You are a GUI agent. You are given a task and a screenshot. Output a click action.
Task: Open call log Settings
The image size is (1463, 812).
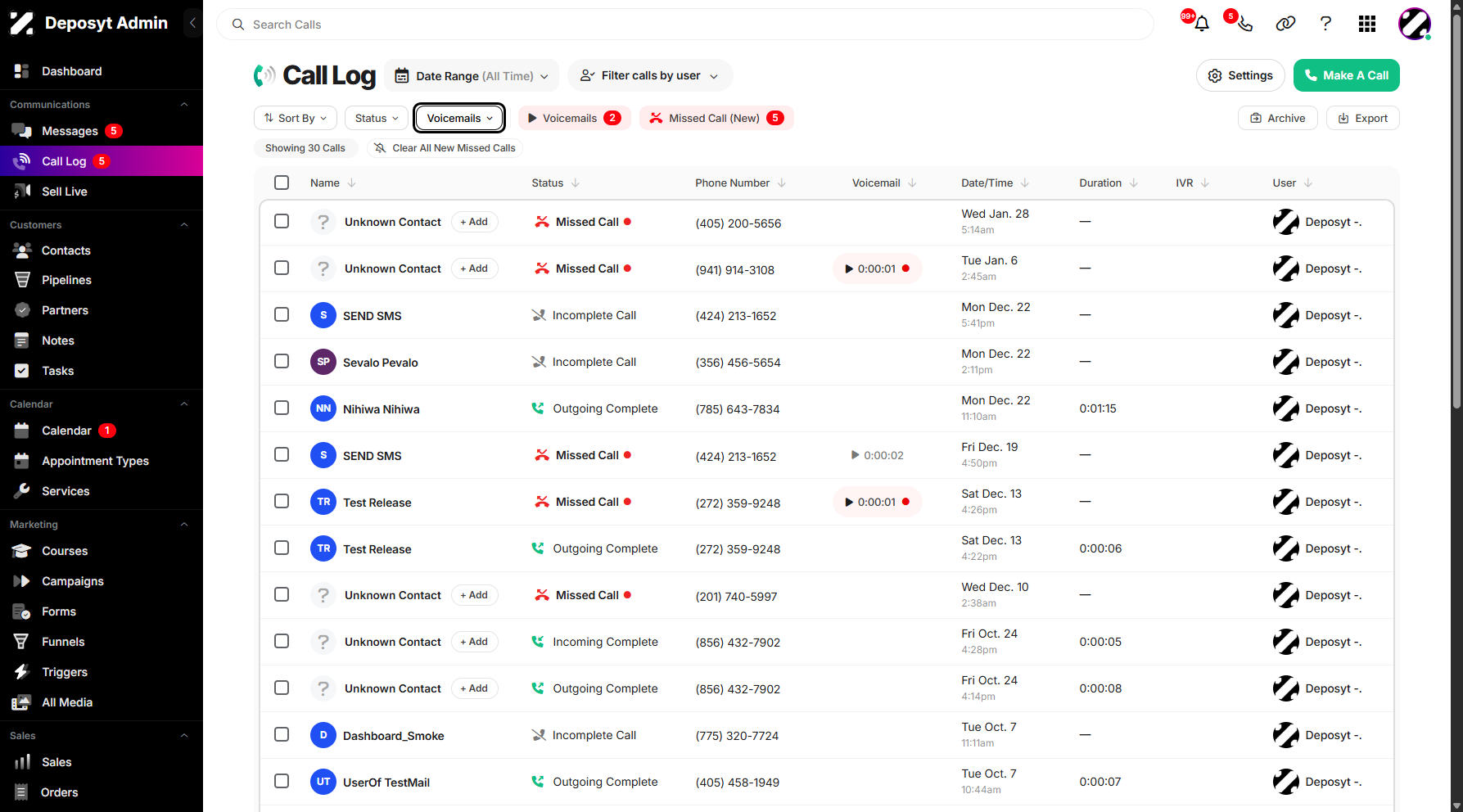[1240, 75]
